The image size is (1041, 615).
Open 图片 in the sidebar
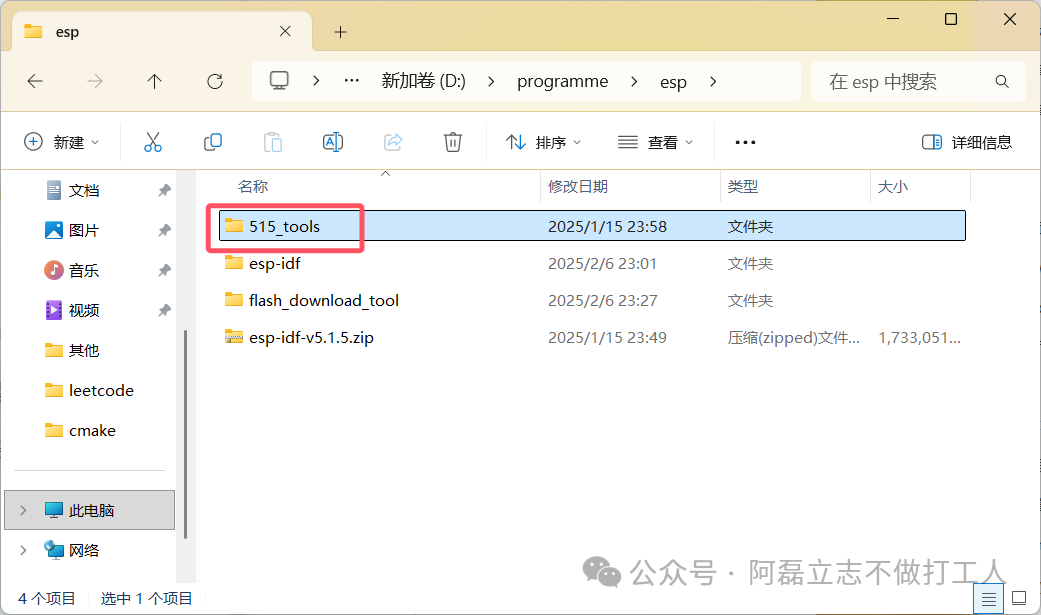(84, 230)
